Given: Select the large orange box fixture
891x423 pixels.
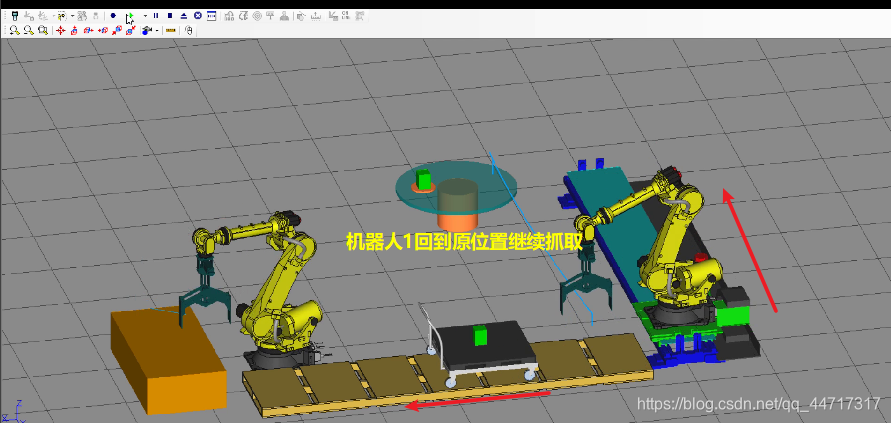Looking at the screenshot, I should coord(168,359).
